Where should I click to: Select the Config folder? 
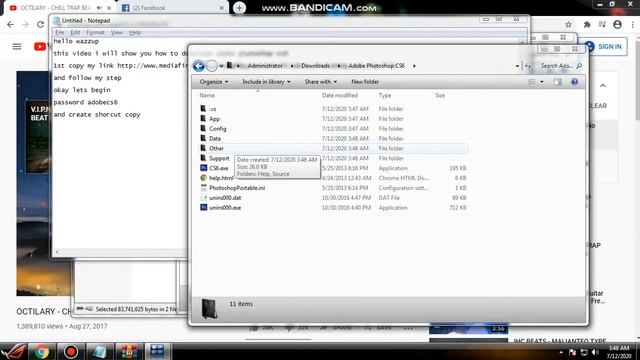217,129
